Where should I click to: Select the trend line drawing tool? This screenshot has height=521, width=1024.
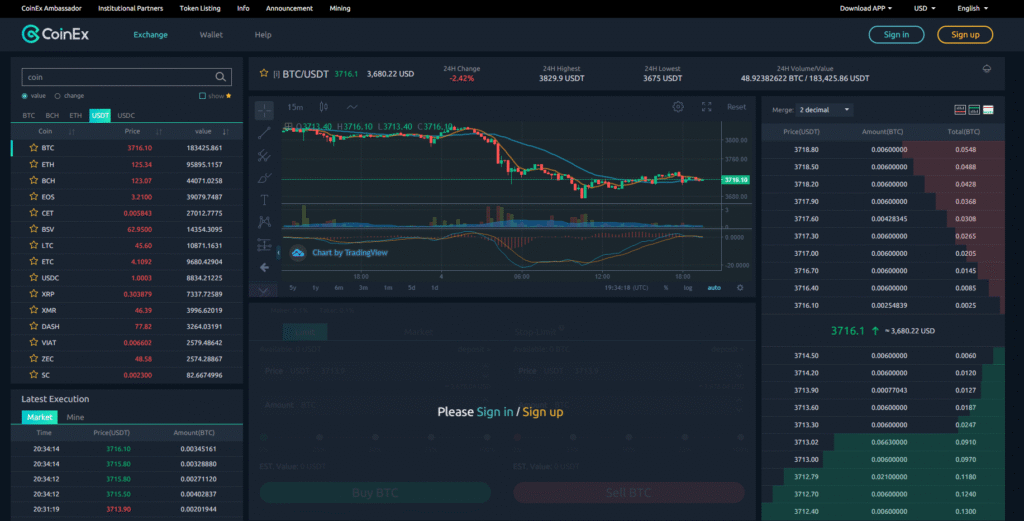tap(264, 132)
